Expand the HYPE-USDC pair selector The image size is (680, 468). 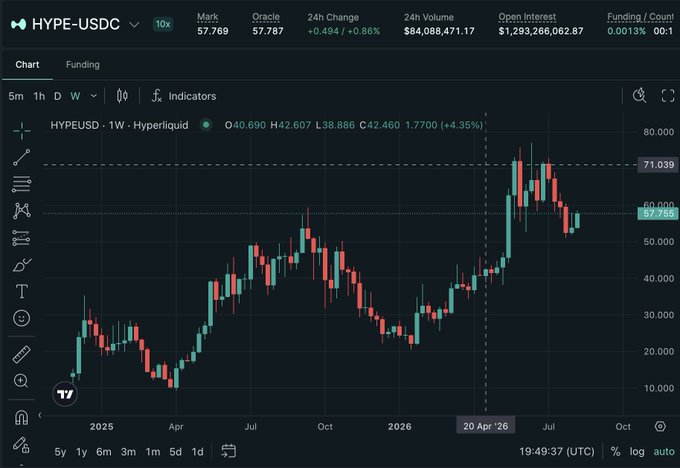point(134,25)
